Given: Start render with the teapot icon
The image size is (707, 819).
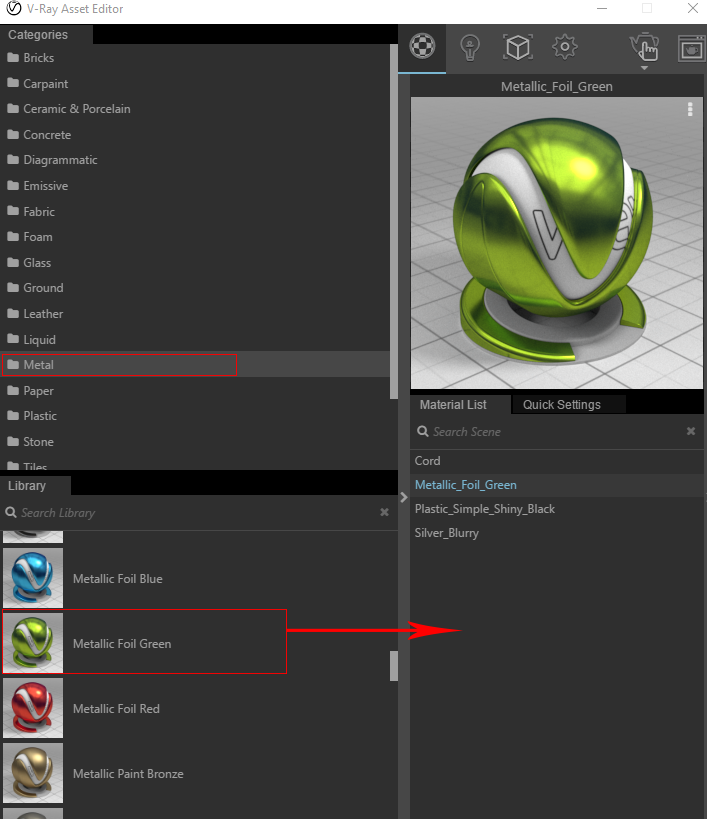Looking at the screenshot, I should pyautogui.click(x=644, y=46).
